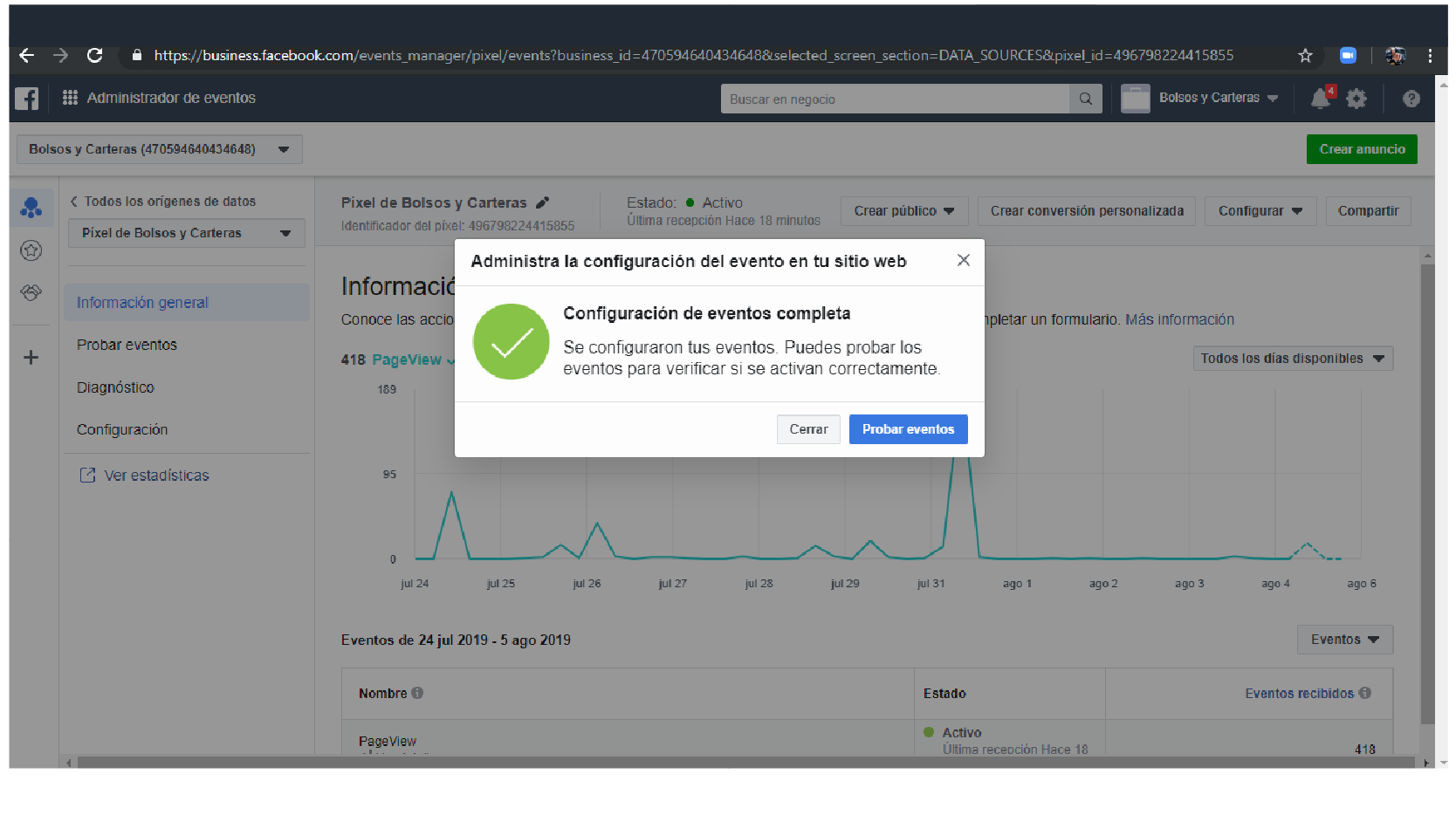Open the apps grid menu icon
The width and height of the screenshot is (1456, 815).
pyautogui.click(x=70, y=98)
